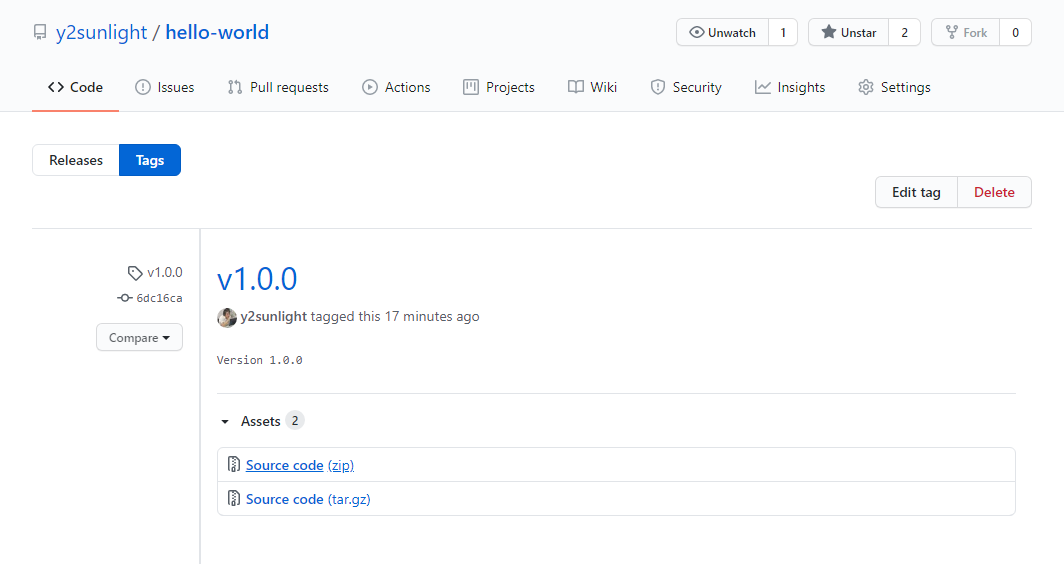Unstar the hello-world repository
The width and height of the screenshot is (1064, 578).
848,33
